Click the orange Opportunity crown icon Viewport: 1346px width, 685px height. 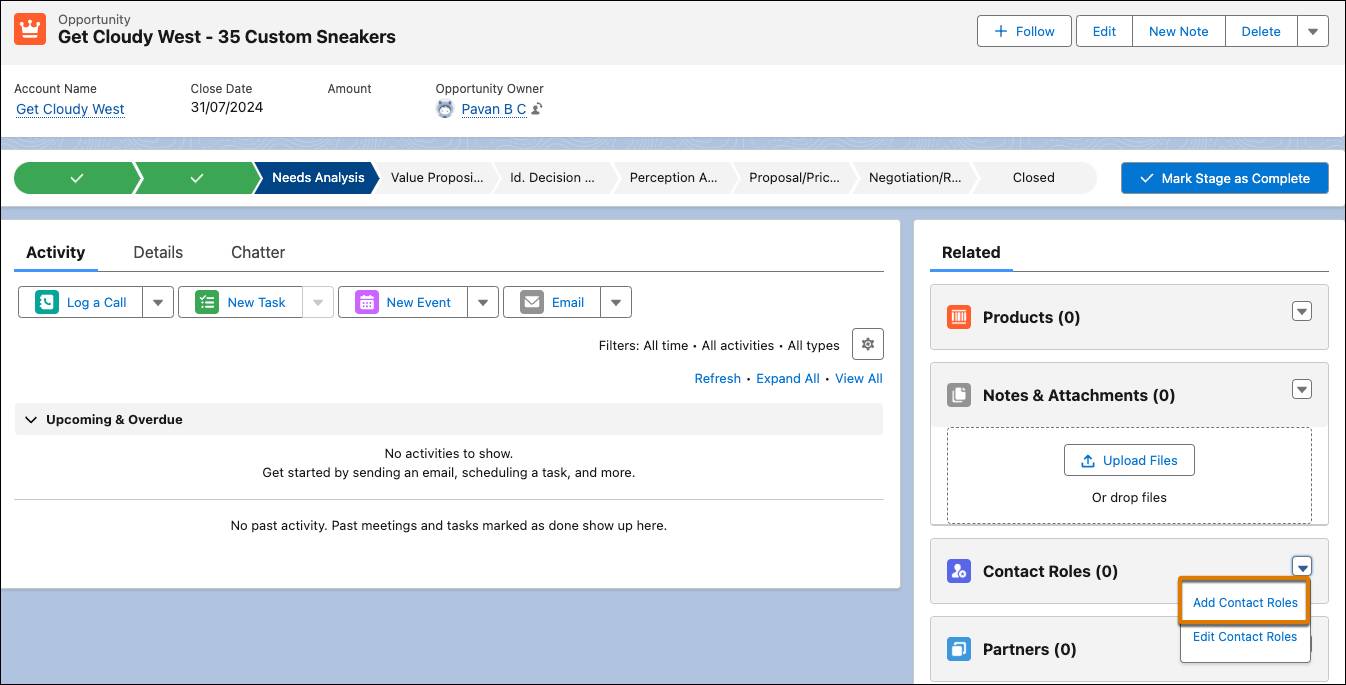(x=30, y=29)
